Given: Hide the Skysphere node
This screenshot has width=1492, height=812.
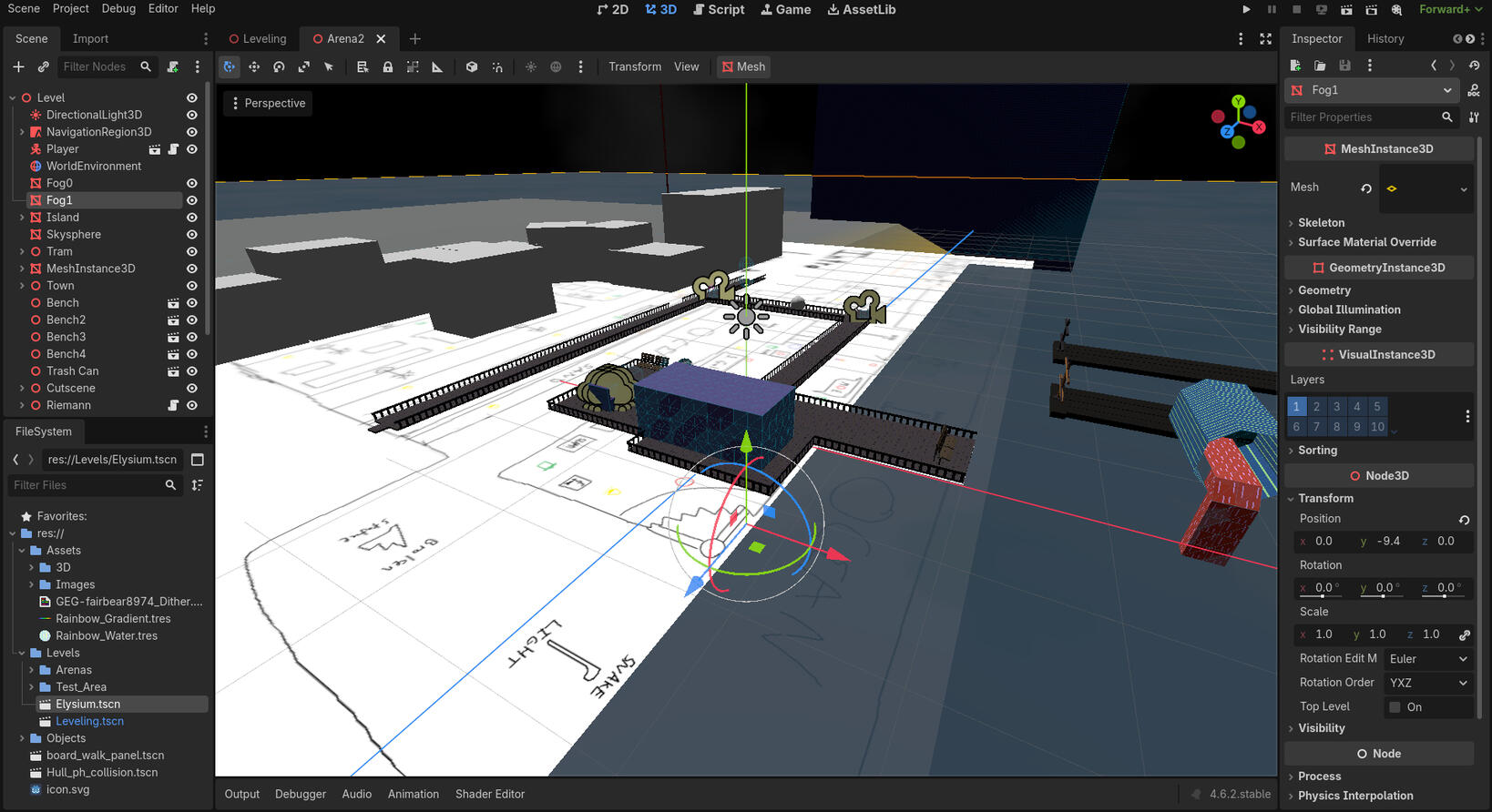Looking at the screenshot, I should click(x=192, y=235).
